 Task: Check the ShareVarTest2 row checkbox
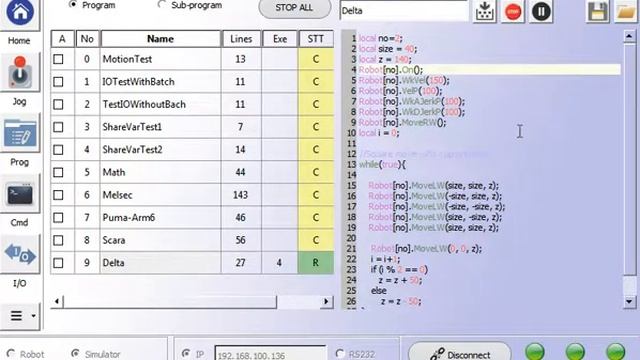pos(58,150)
